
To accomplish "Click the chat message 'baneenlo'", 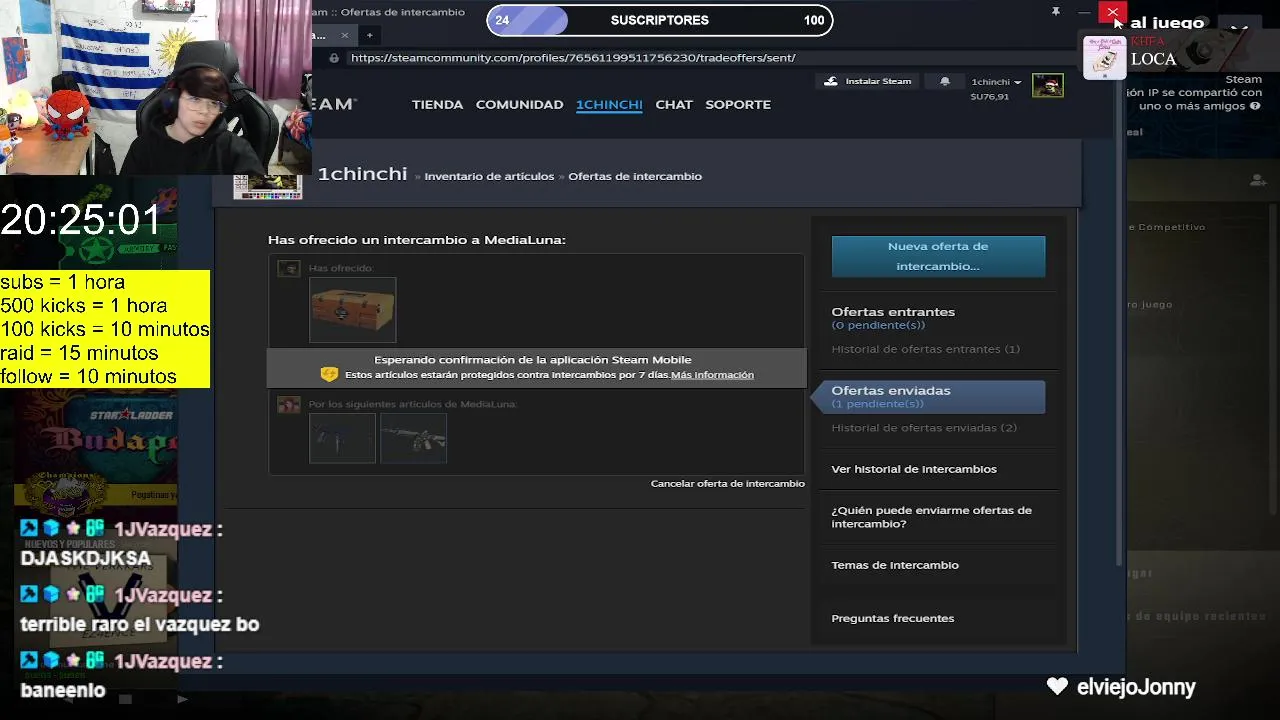I will 62,689.
